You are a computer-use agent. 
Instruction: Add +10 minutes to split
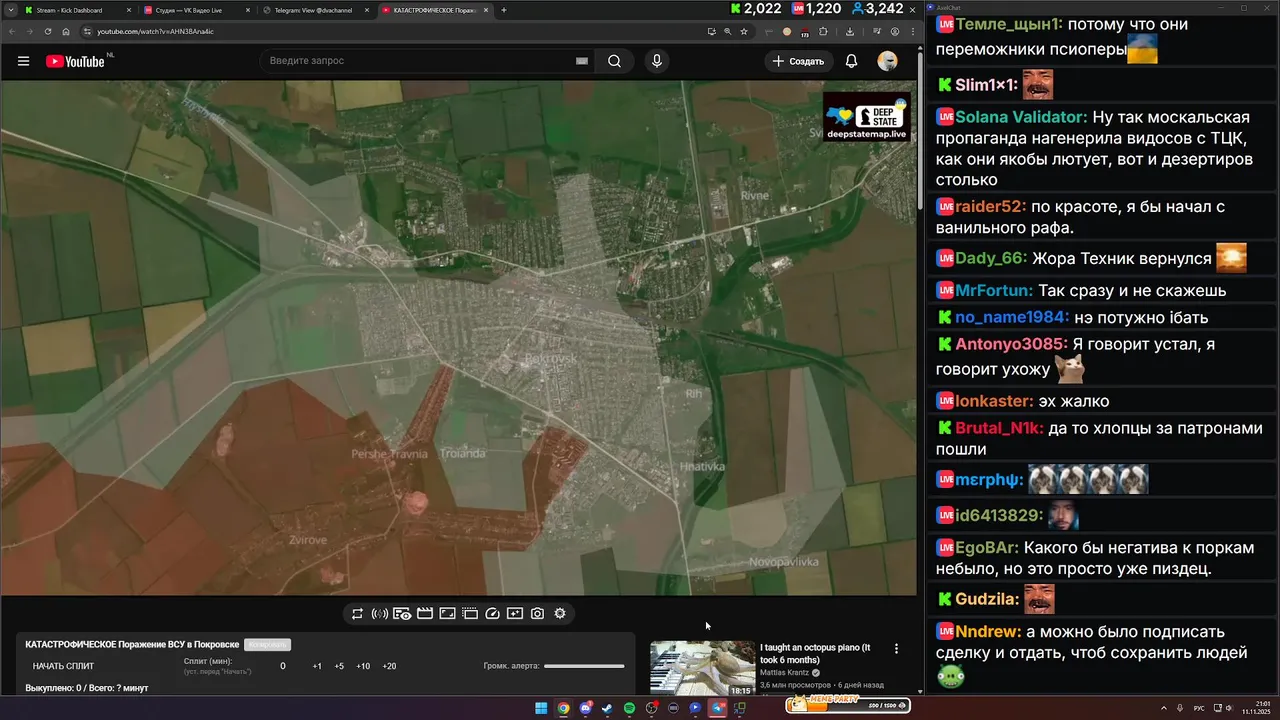[363, 666]
